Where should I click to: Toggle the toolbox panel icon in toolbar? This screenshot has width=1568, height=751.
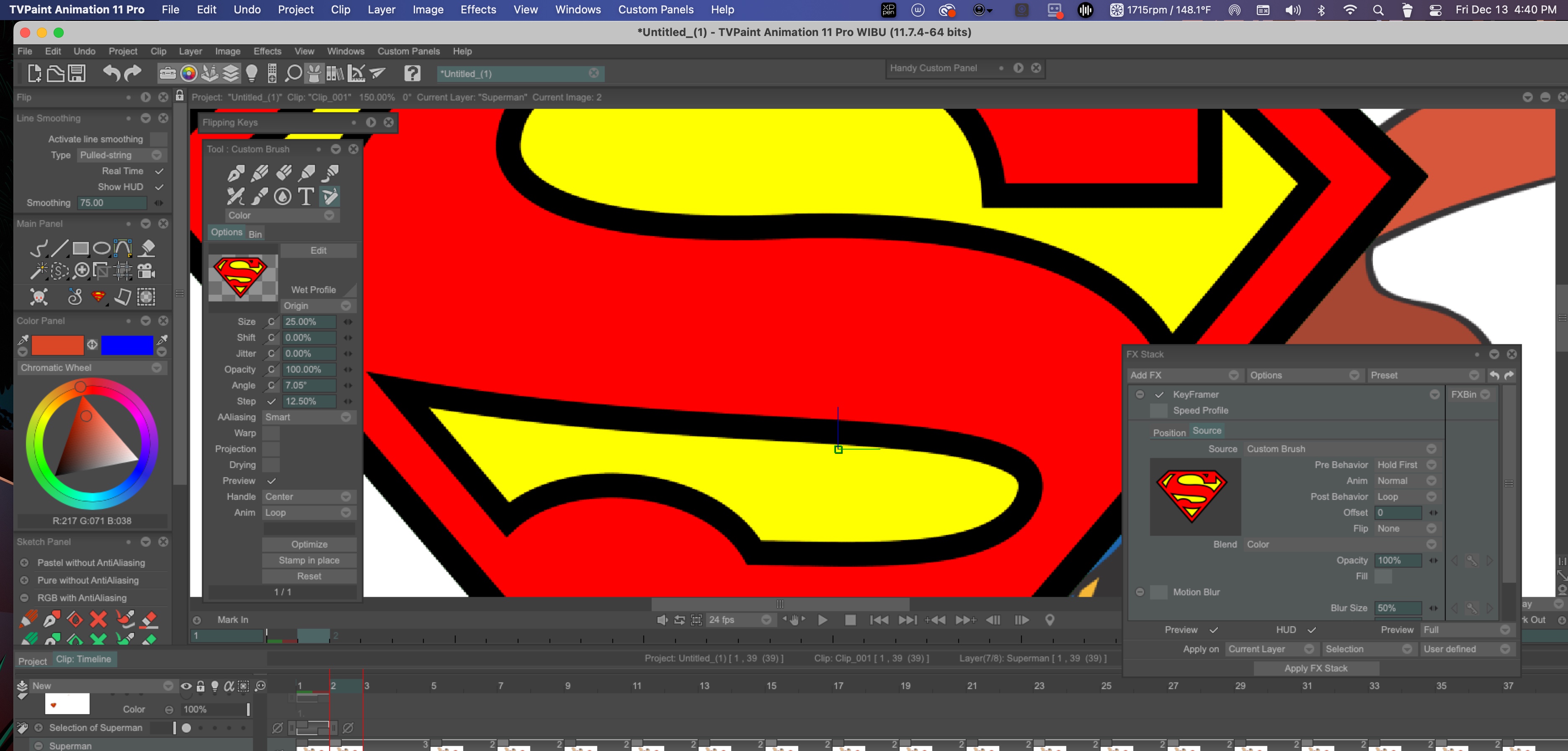tap(168, 74)
